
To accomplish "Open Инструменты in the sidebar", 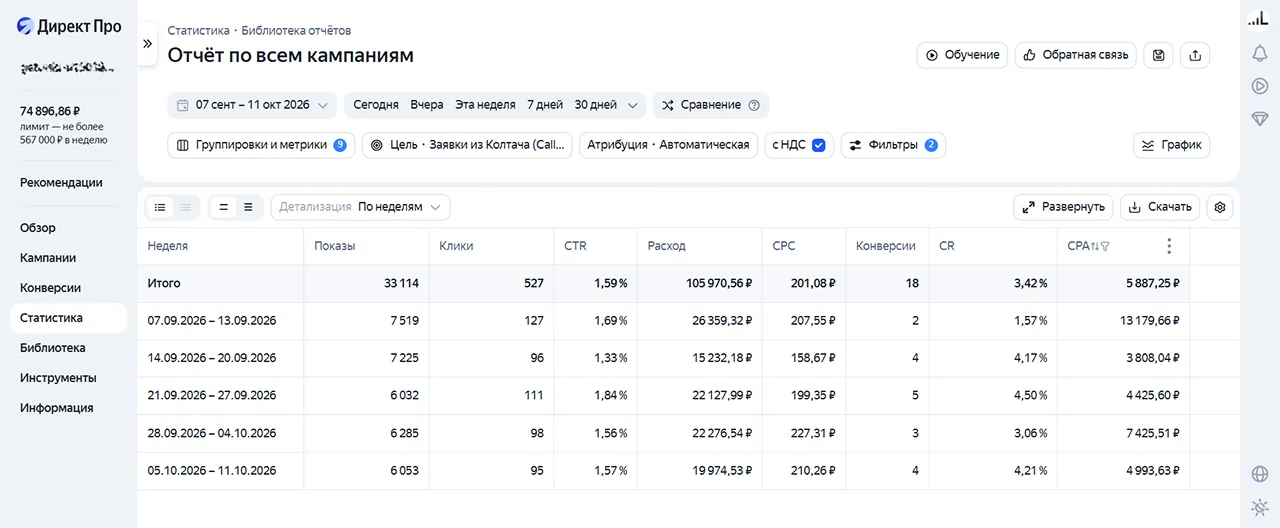I will [58, 378].
